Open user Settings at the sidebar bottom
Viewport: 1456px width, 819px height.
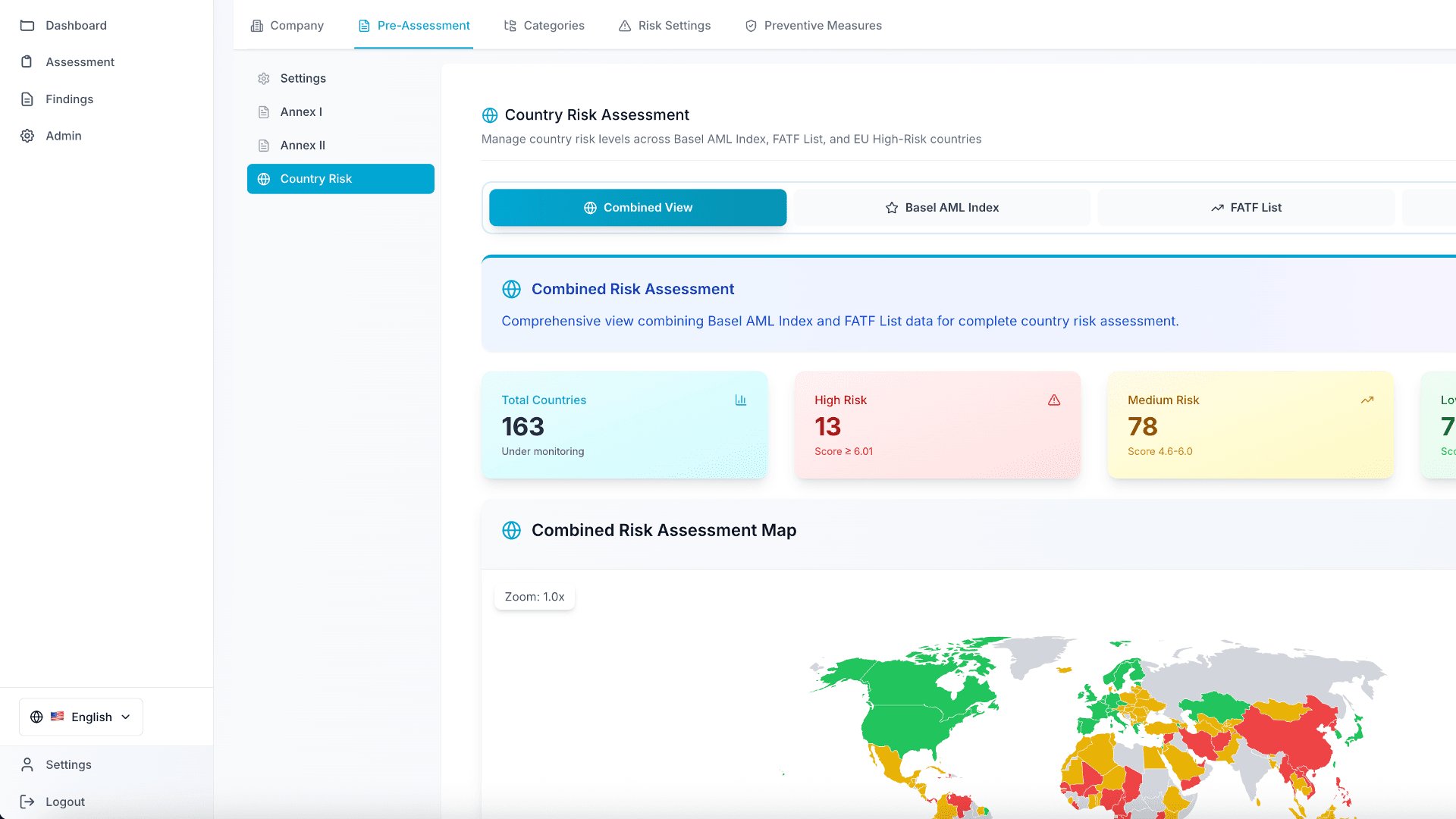(106, 764)
